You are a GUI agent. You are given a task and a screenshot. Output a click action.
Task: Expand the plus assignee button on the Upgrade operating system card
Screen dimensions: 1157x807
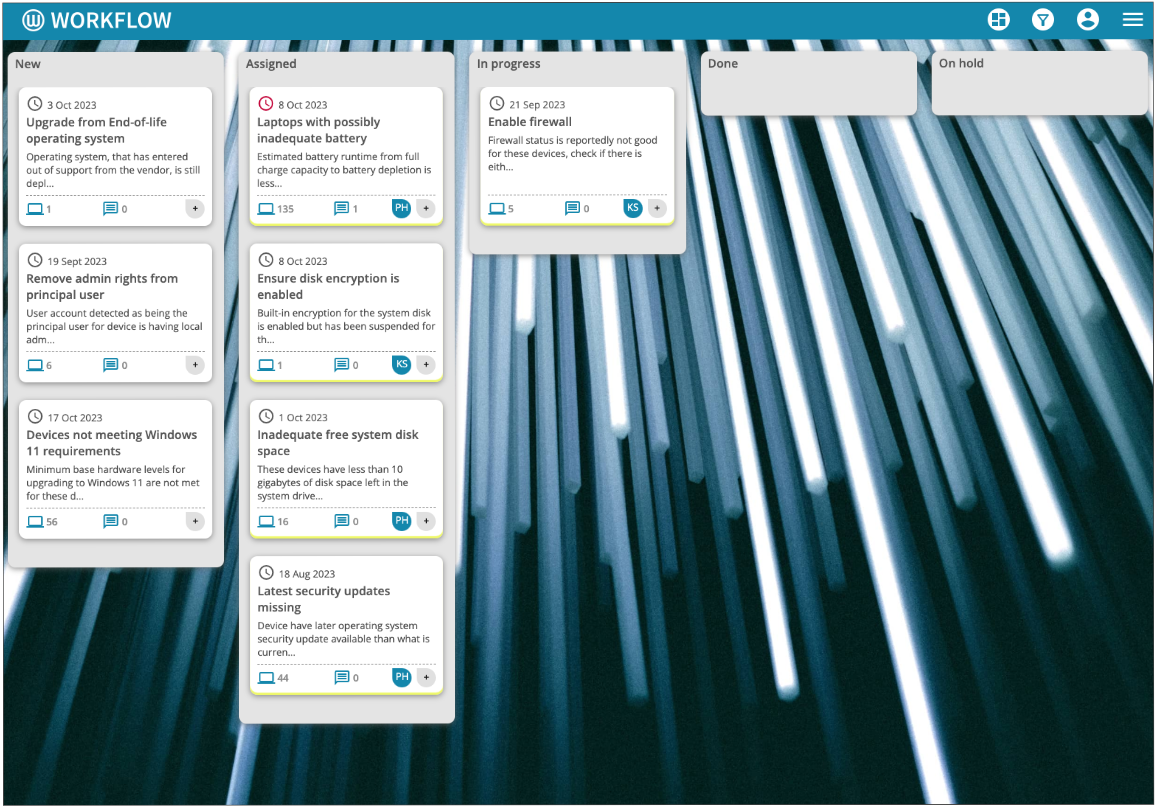pyautogui.click(x=195, y=208)
